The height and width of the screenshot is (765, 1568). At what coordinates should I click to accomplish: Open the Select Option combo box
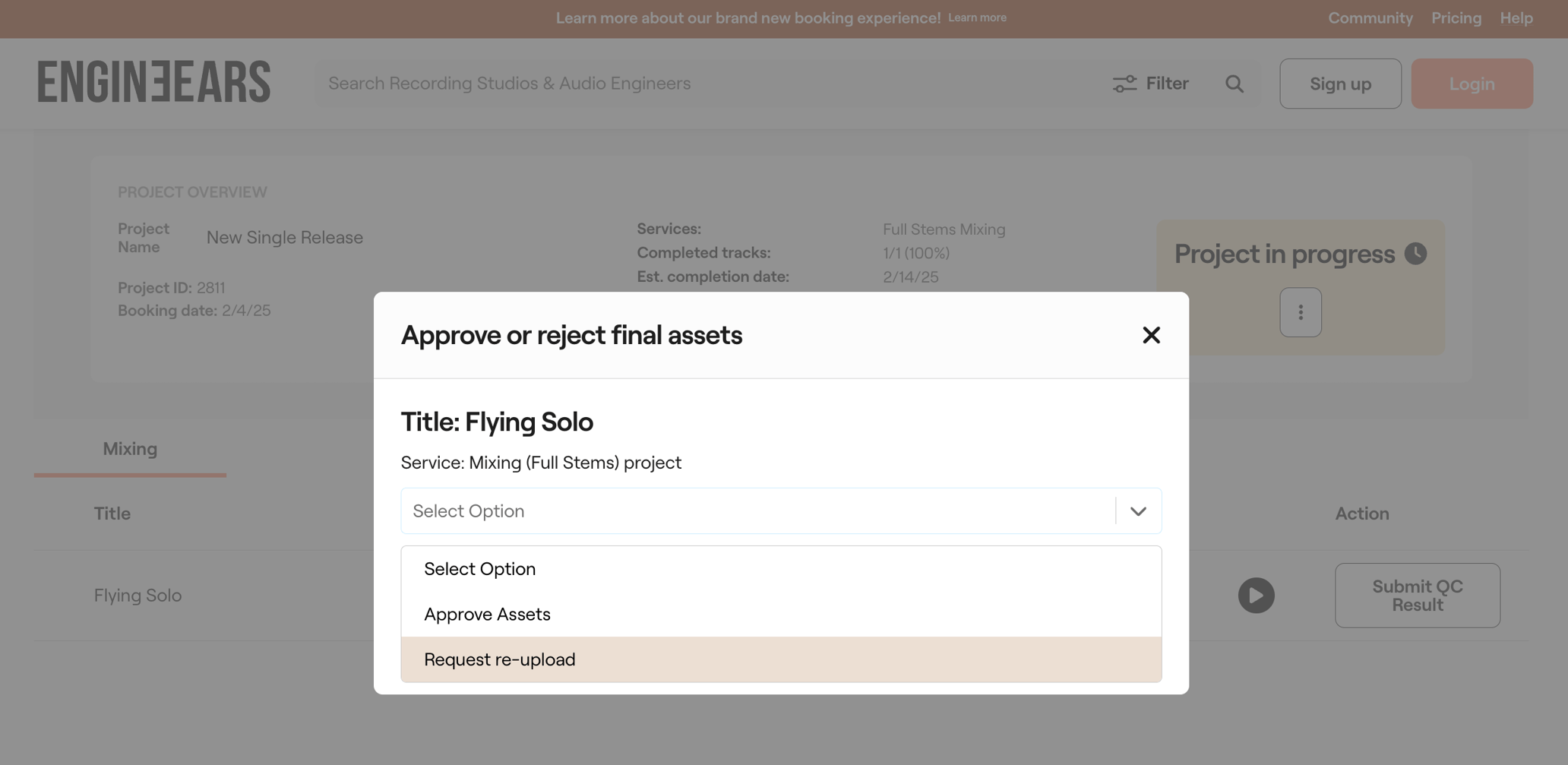(760, 511)
